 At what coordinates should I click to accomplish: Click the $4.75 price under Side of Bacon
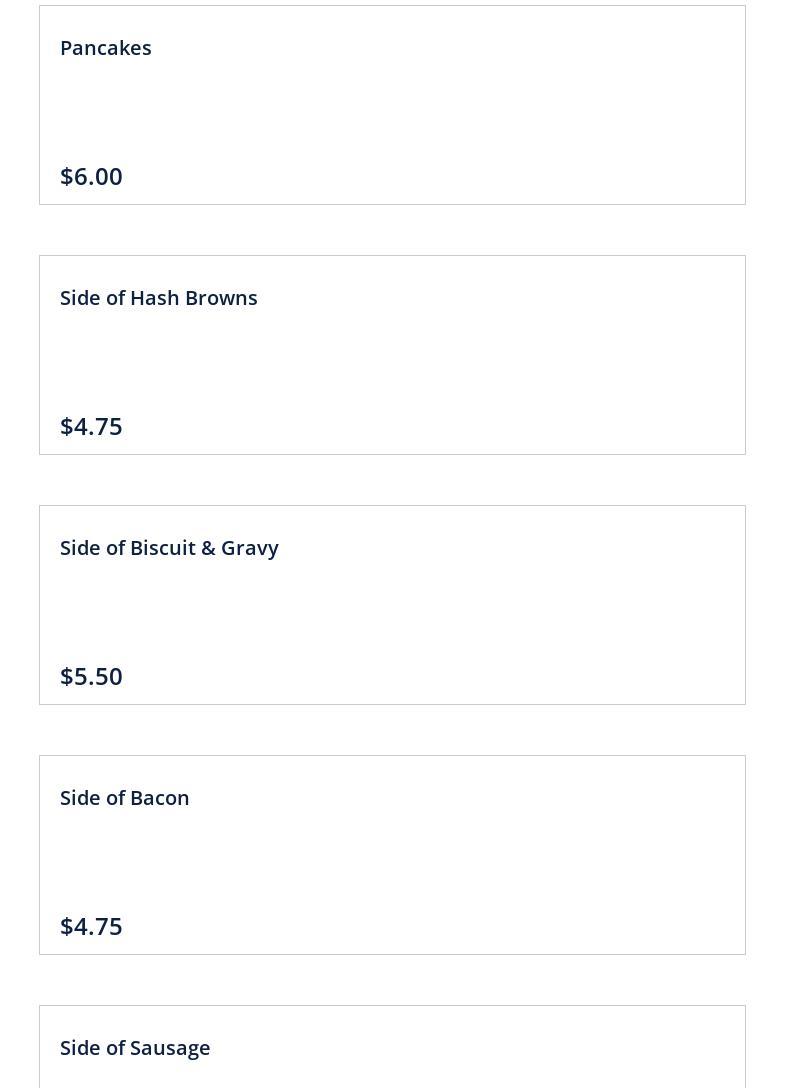91,926
